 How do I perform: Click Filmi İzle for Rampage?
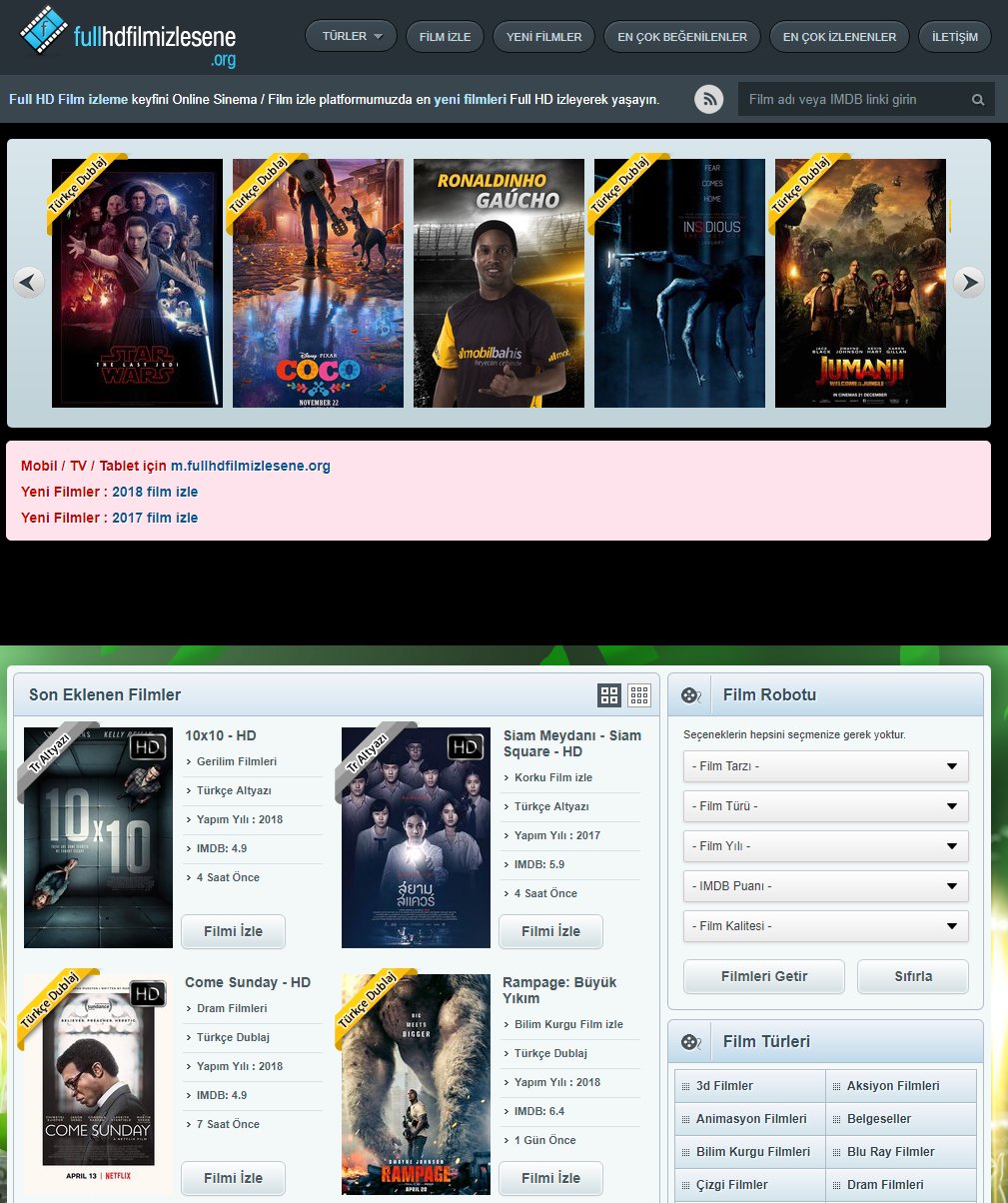tap(551, 1178)
